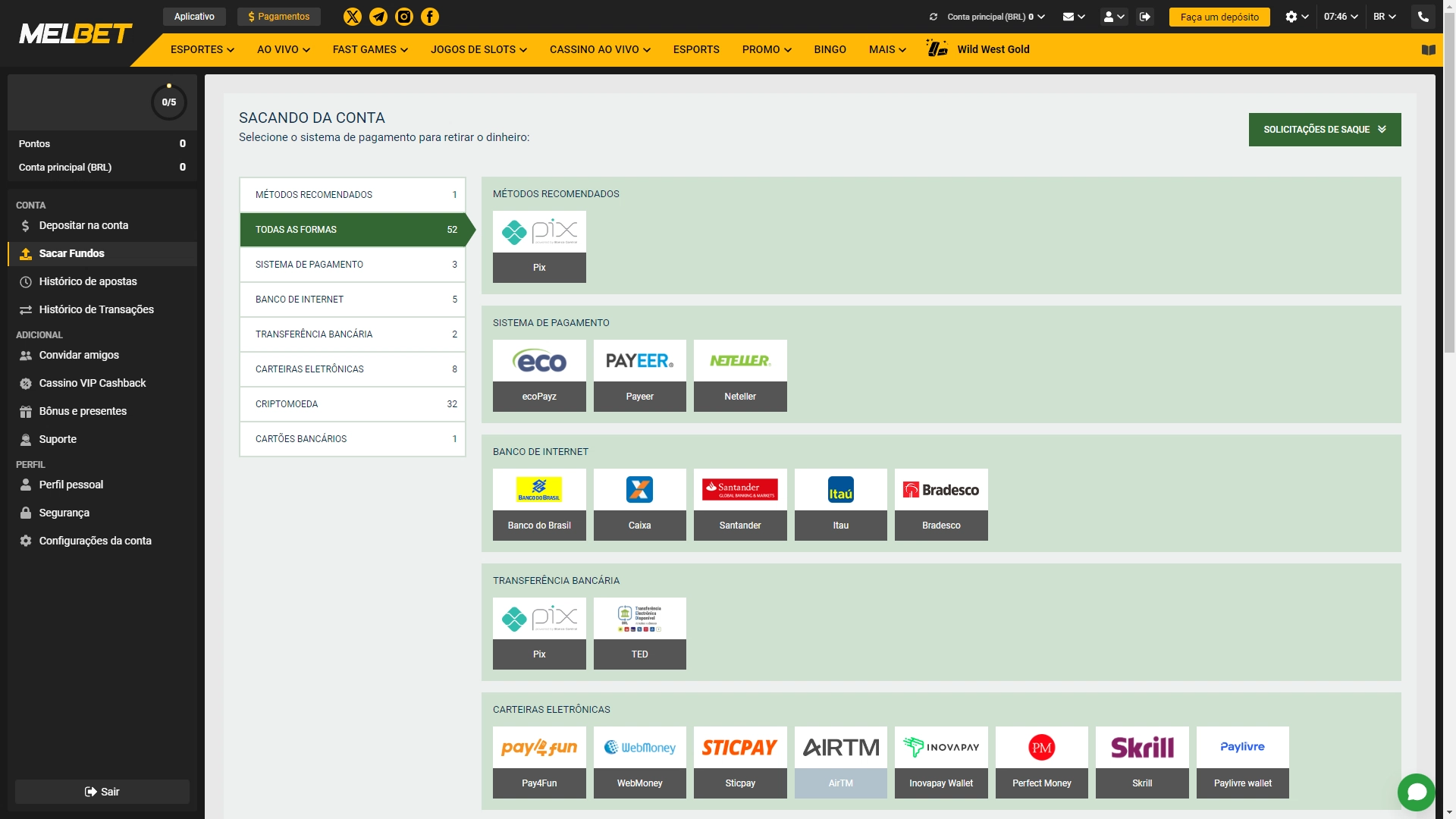Click the 0/5 progress circle
Screen dimensions: 1456x819
169,102
